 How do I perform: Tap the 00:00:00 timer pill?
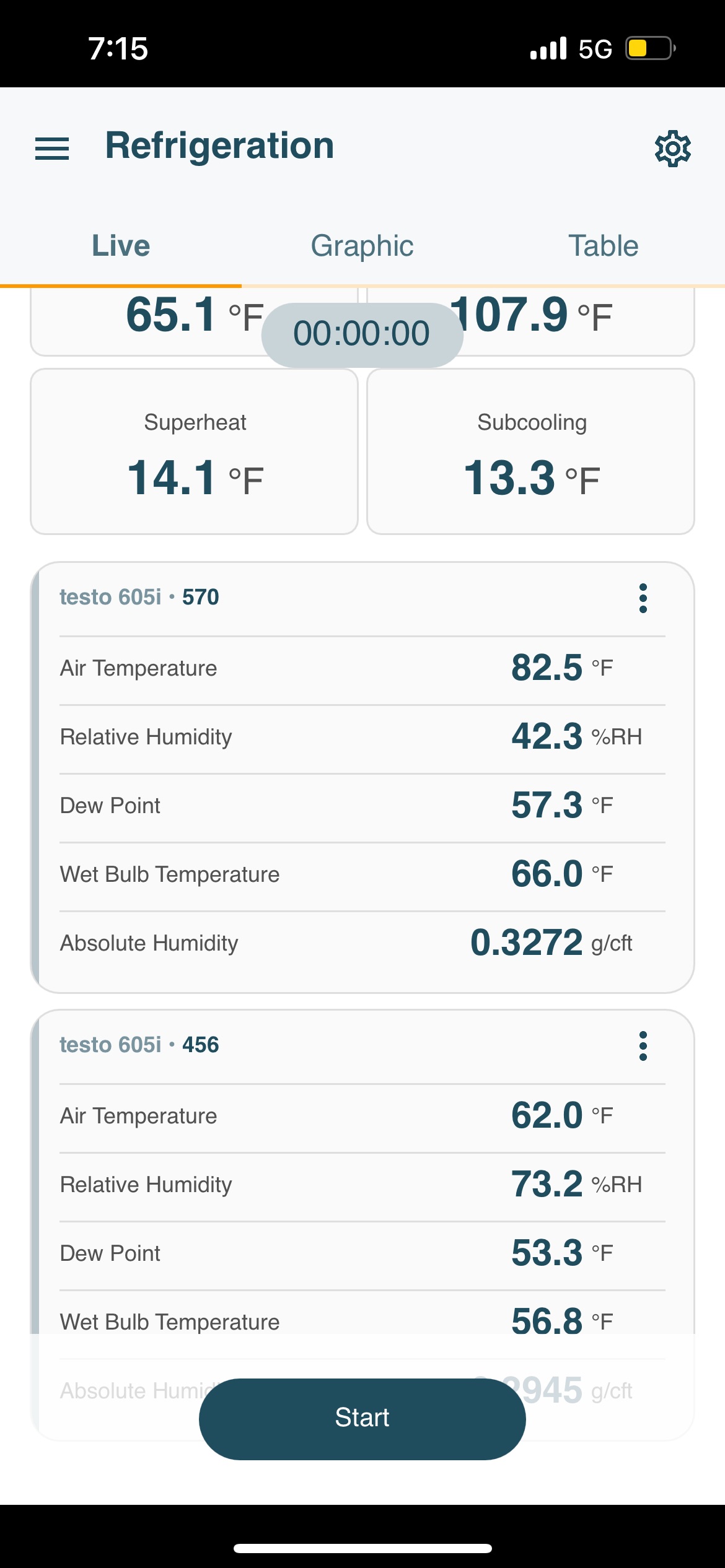tap(362, 334)
